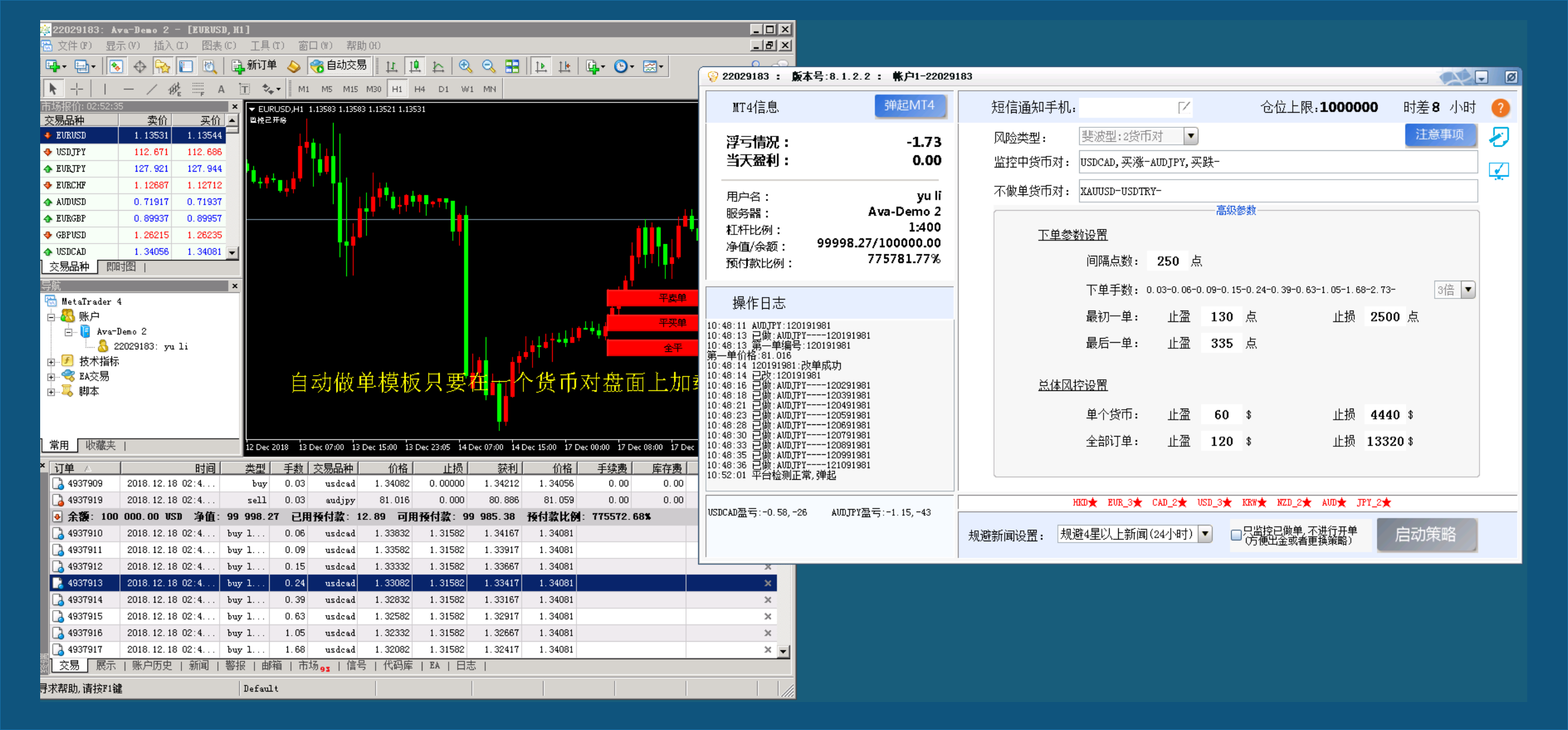Toggle the Market Watch window icon
Screen dimensions: 1568x730
[x=116, y=66]
